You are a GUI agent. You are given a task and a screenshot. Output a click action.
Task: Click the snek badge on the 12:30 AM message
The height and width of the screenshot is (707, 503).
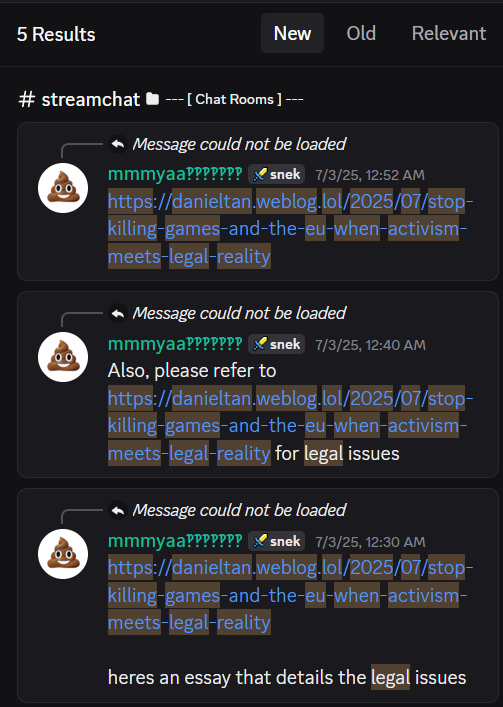276,541
